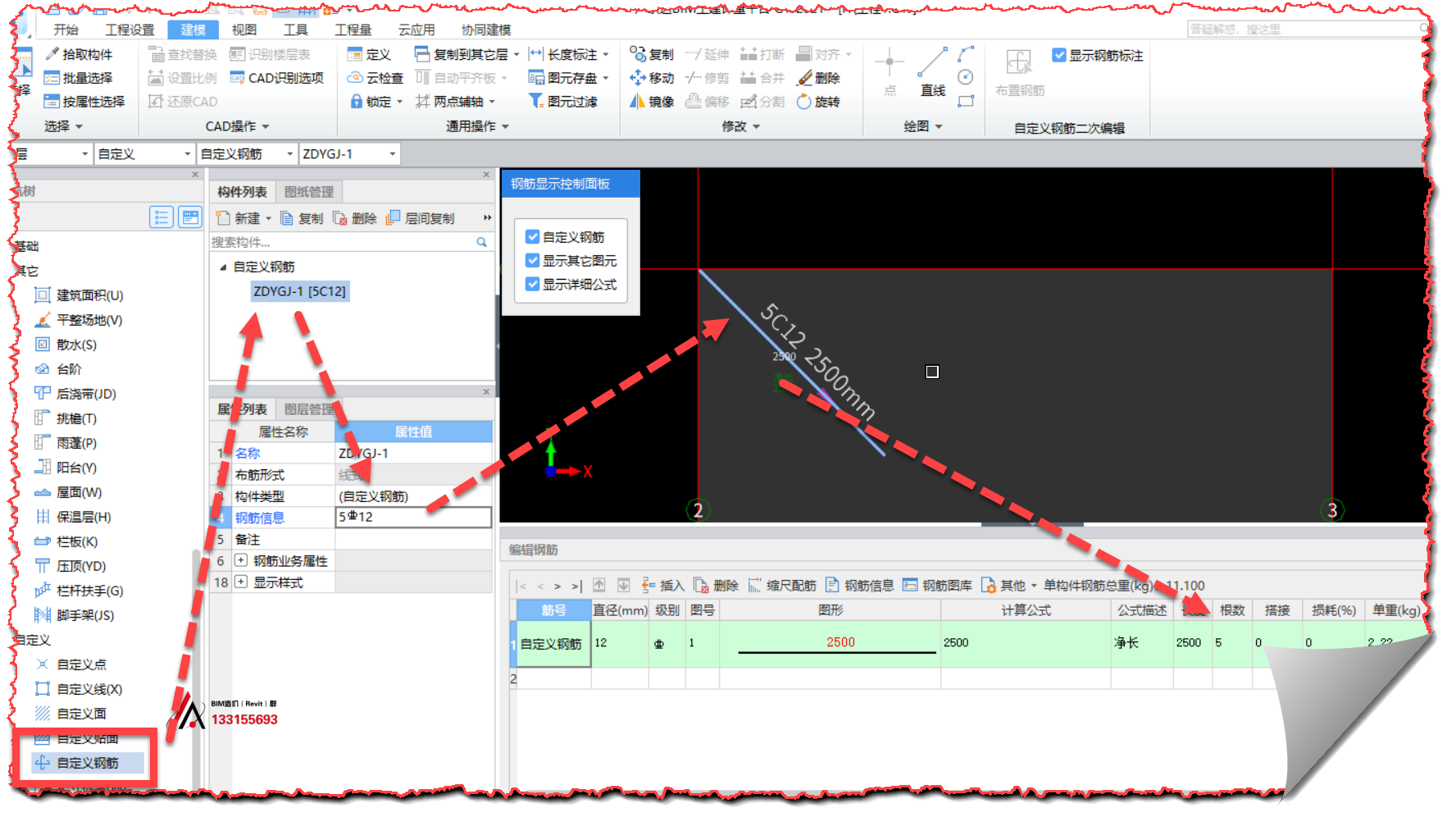Click 插入 insert row in 编辑钢筋
1456x826 pixels.
663,586
